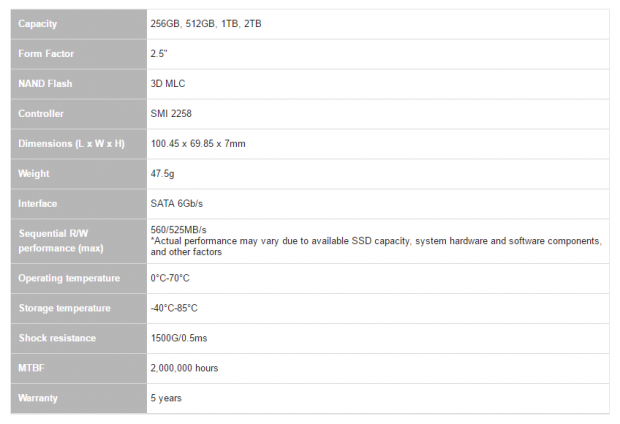Select the 2.5" form factor value

pos(159,54)
